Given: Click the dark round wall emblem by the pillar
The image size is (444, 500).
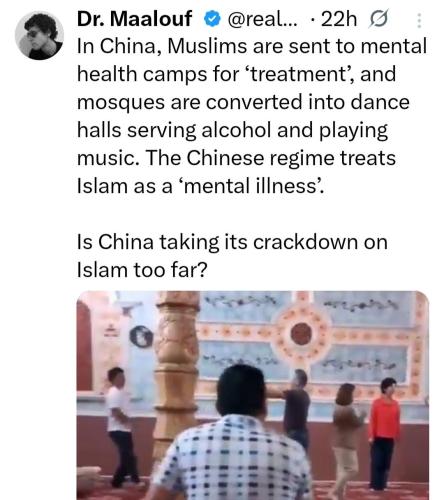Looking at the screenshot, I should click(141, 337).
